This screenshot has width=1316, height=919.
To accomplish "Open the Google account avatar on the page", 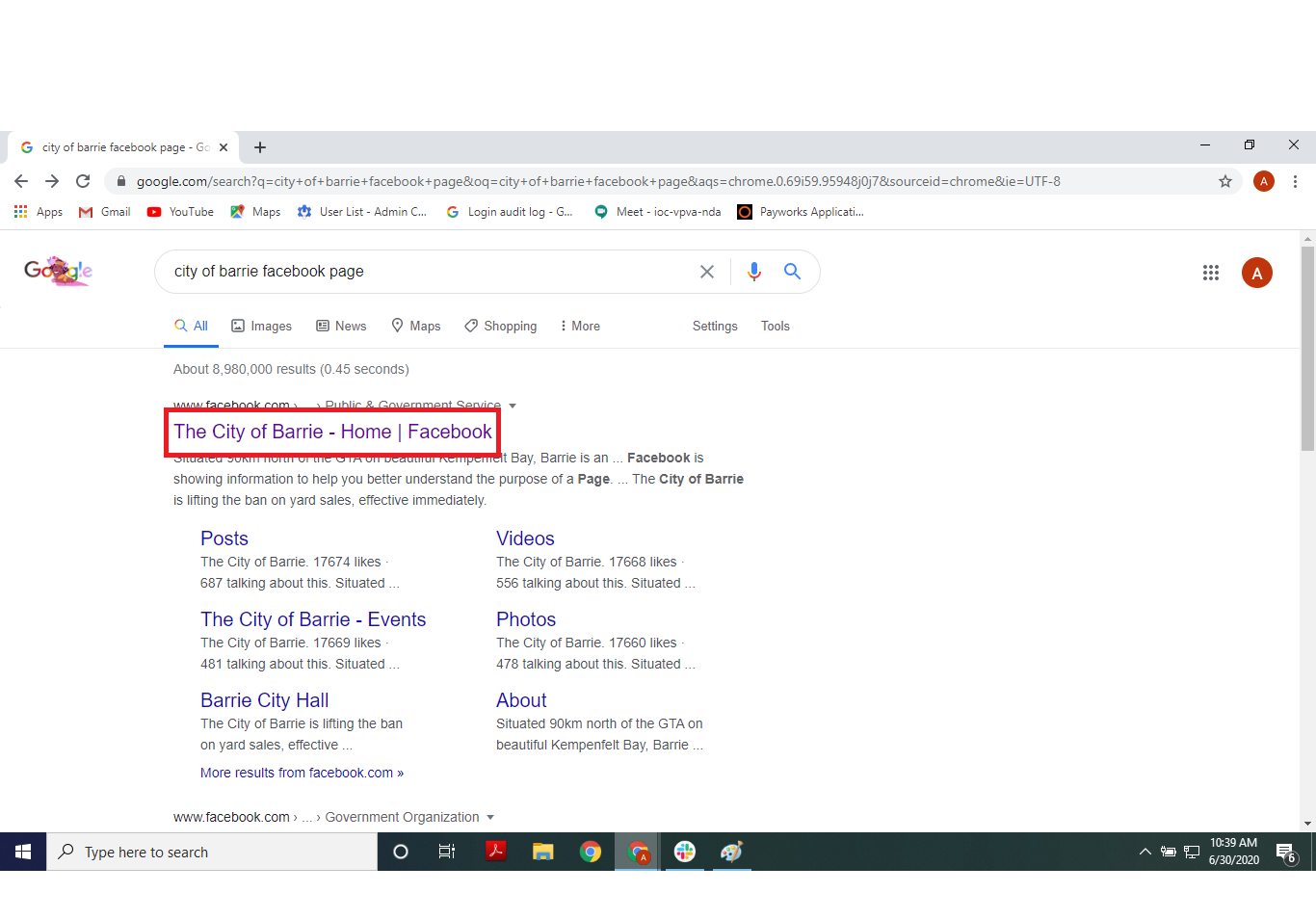I will pyautogui.click(x=1257, y=273).
